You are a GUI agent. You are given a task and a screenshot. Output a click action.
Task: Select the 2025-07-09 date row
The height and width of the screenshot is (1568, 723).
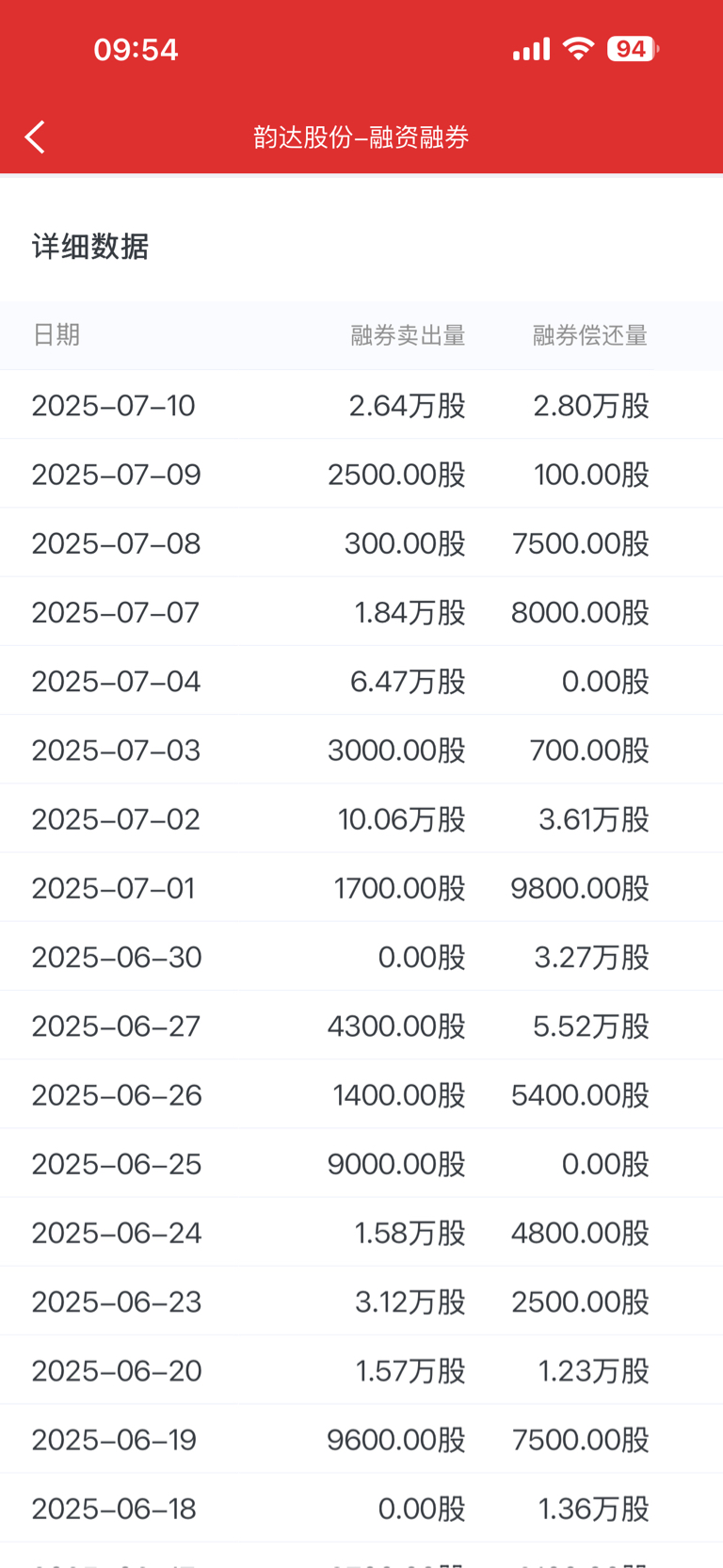(361, 474)
